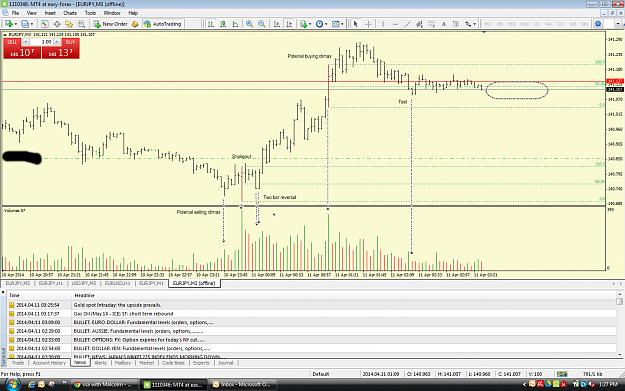Select the Text tool (A)
Screen dimensions: 625x391
pos(444,24)
